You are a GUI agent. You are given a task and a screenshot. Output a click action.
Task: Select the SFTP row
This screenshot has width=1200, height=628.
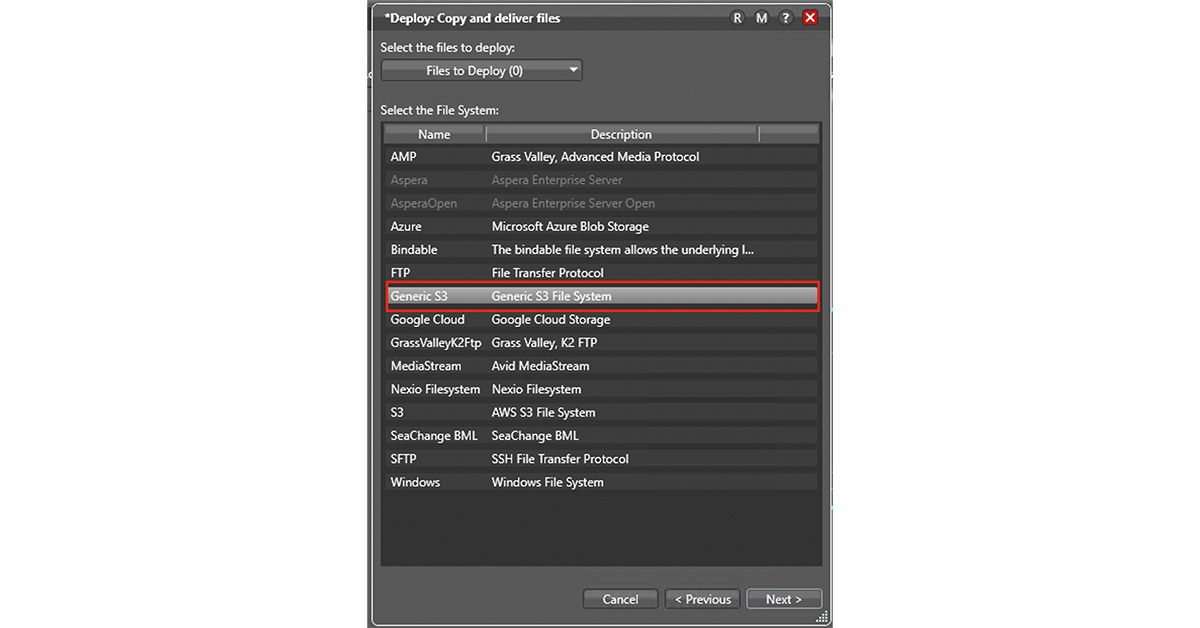[x=602, y=458]
